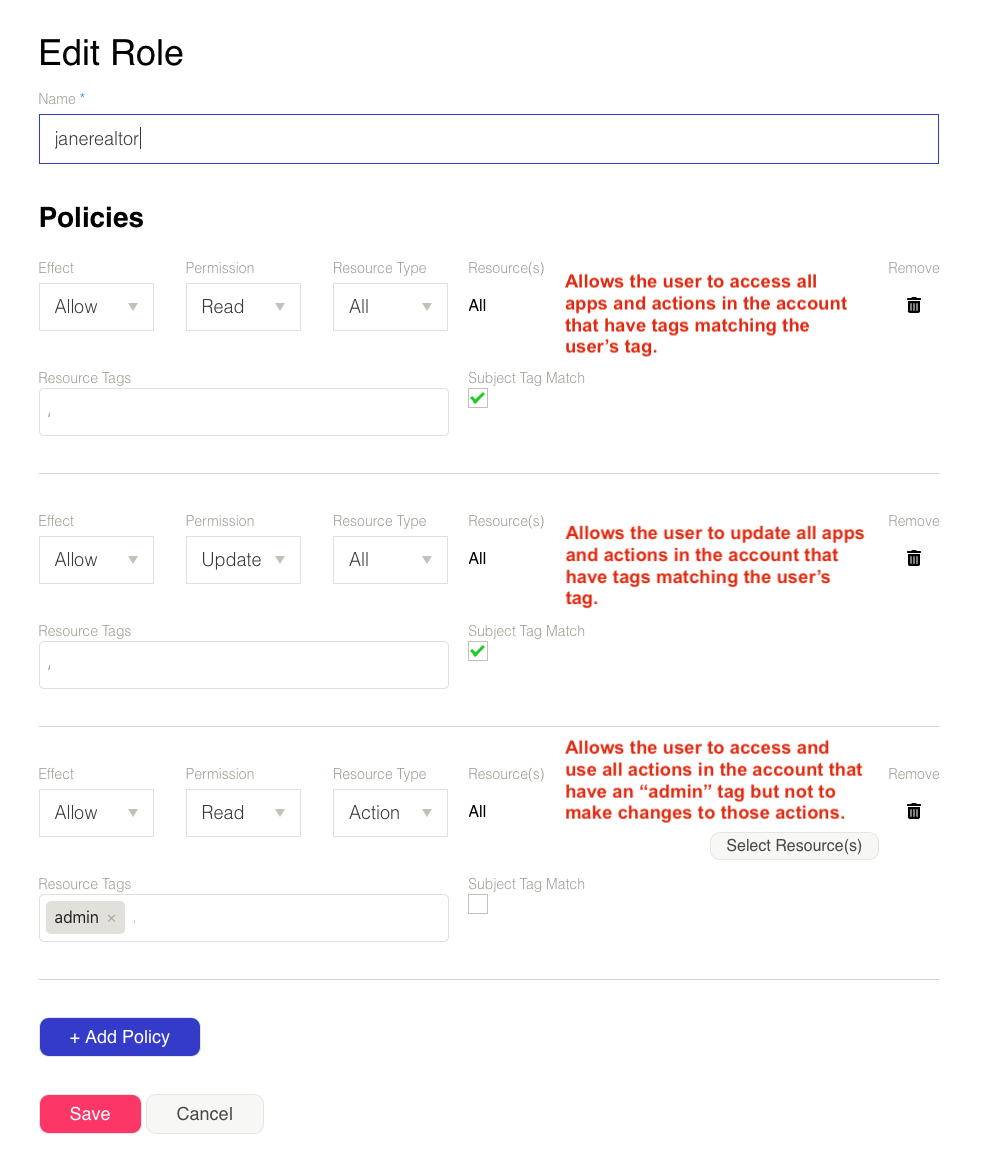Uncheck Subject Tag Match in first policy
Screen dimensions: 983x1162
coord(478,399)
